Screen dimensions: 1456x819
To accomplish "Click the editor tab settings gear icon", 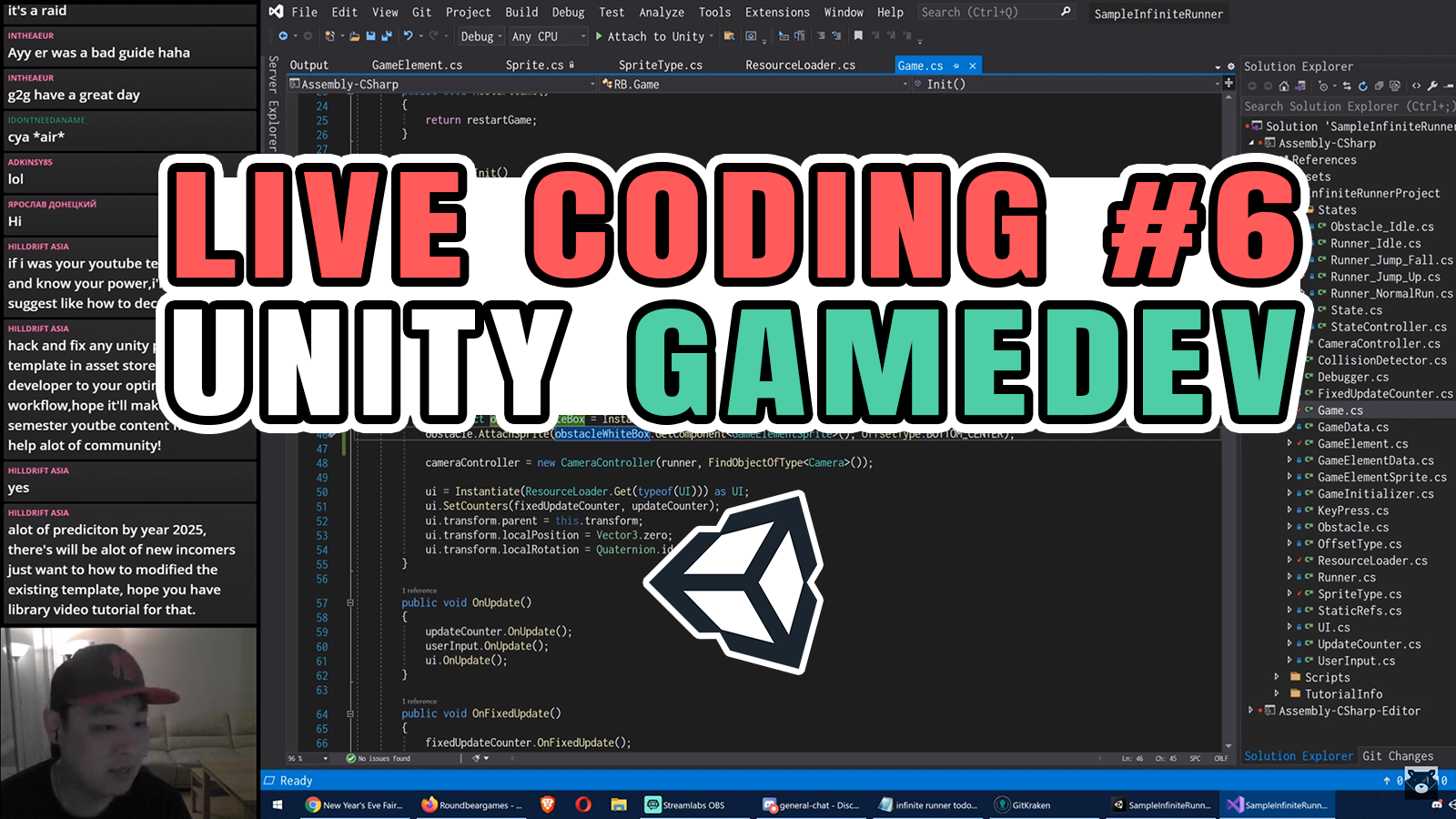I will point(1231,66).
